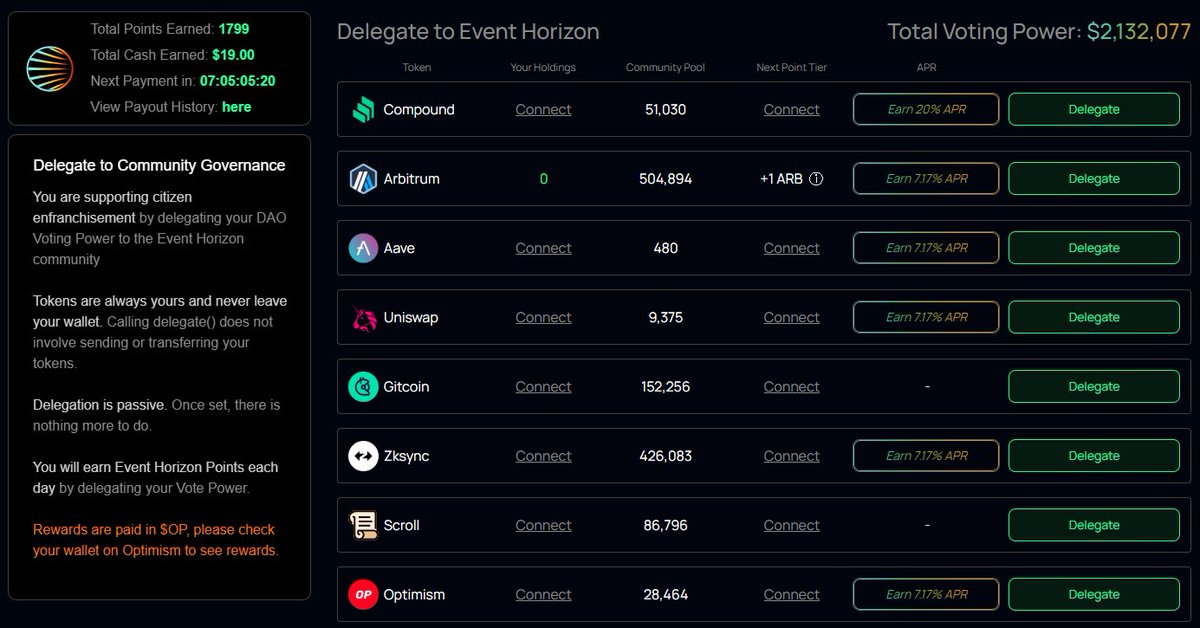
Task: Click the +1 ARB next tier text
Action: (x=781, y=179)
